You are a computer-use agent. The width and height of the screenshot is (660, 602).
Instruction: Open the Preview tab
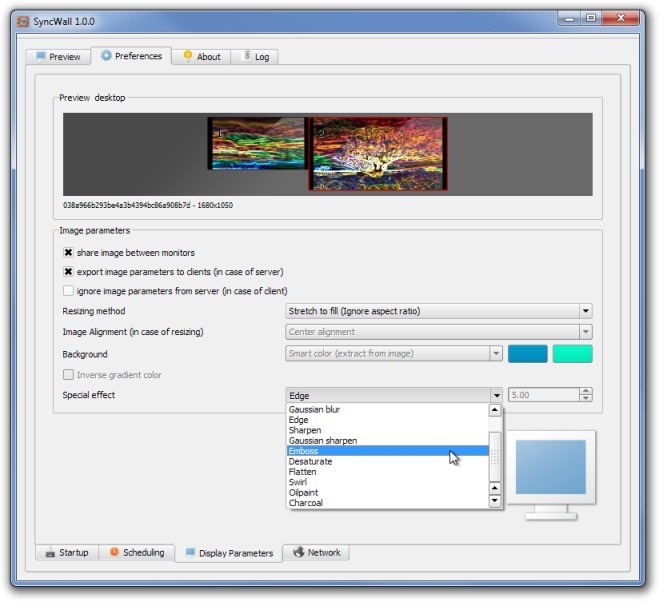59,56
